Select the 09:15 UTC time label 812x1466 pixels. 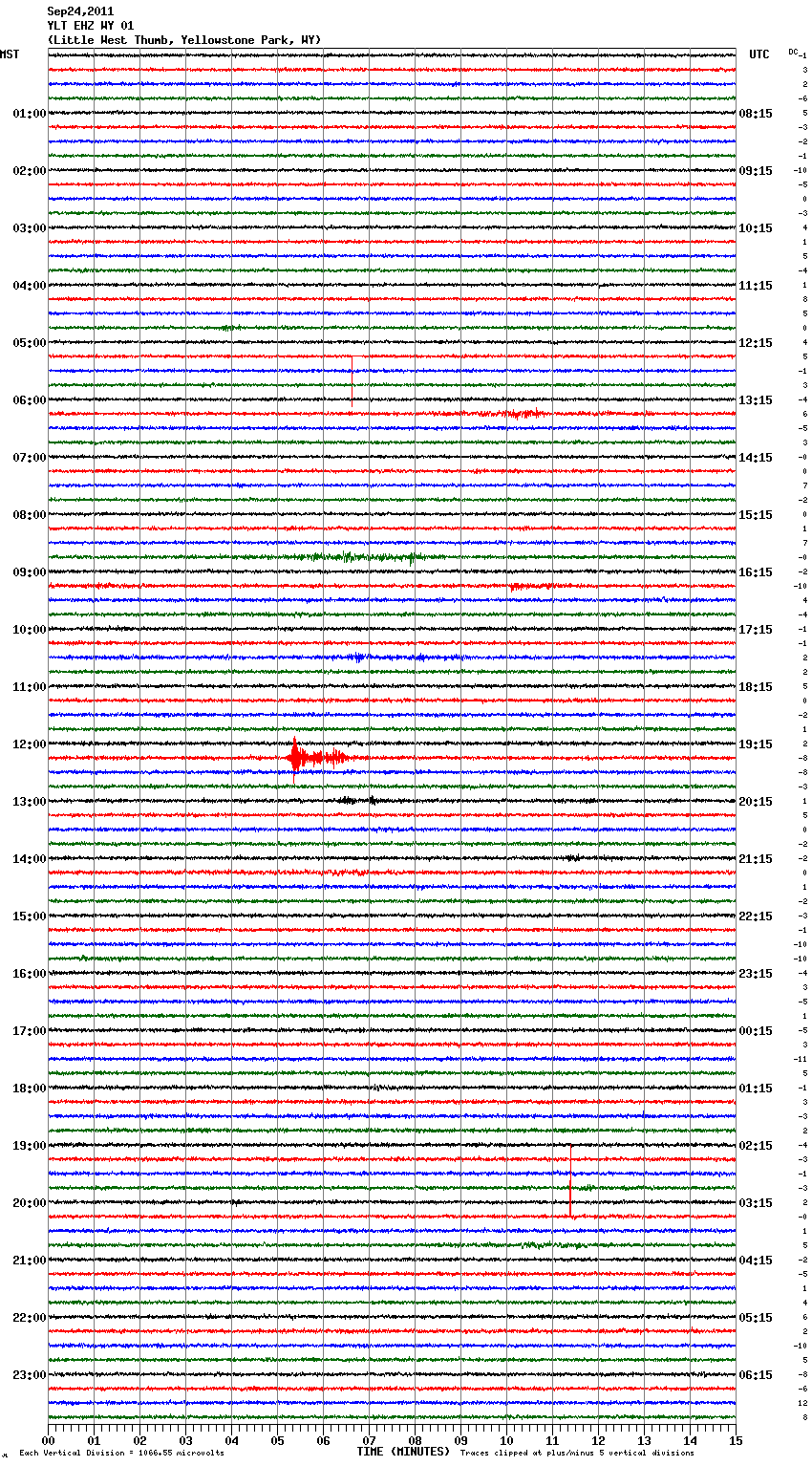coord(756,171)
